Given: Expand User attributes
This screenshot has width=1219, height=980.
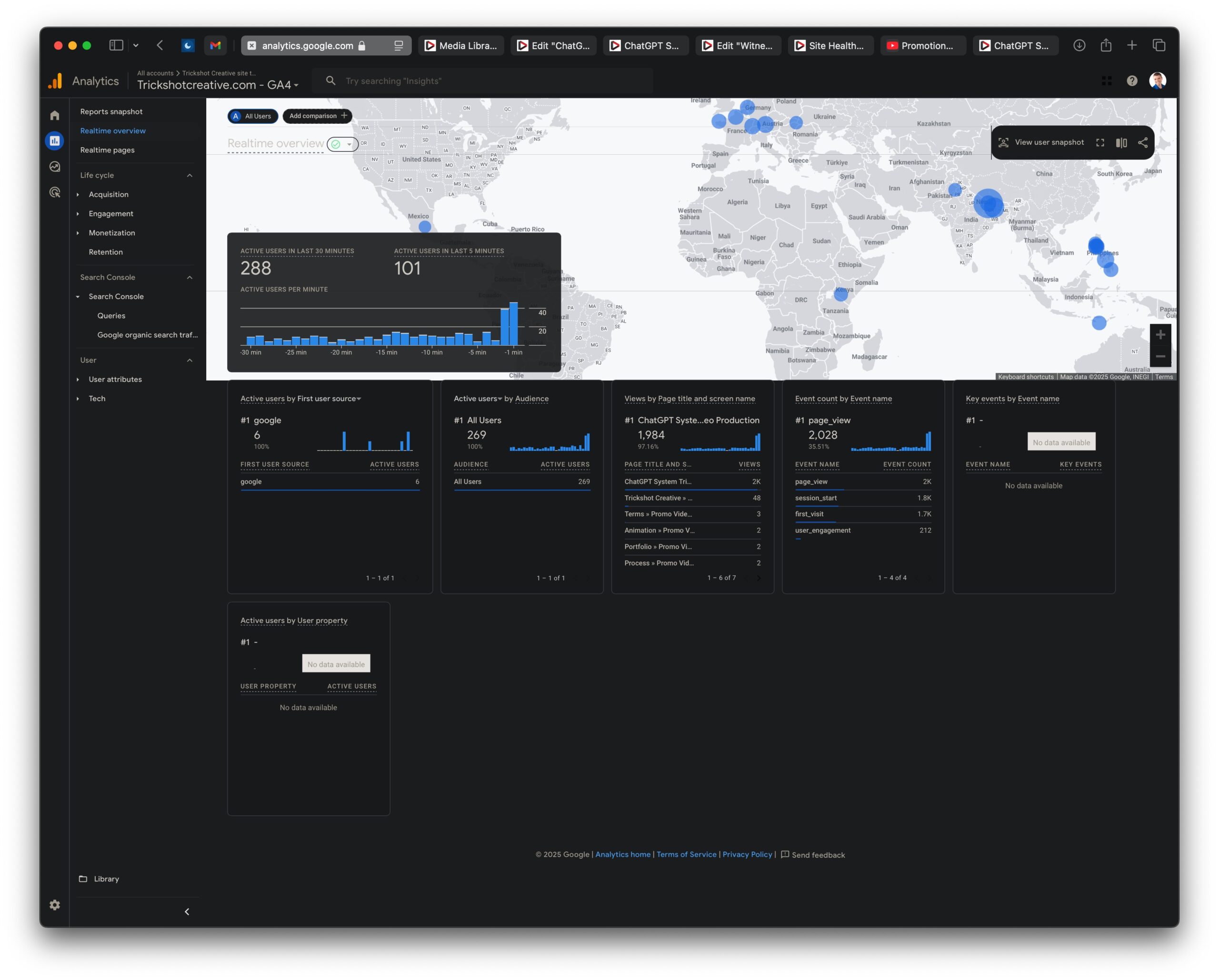Looking at the screenshot, I should pyautogui.click(x=78, y=380).
